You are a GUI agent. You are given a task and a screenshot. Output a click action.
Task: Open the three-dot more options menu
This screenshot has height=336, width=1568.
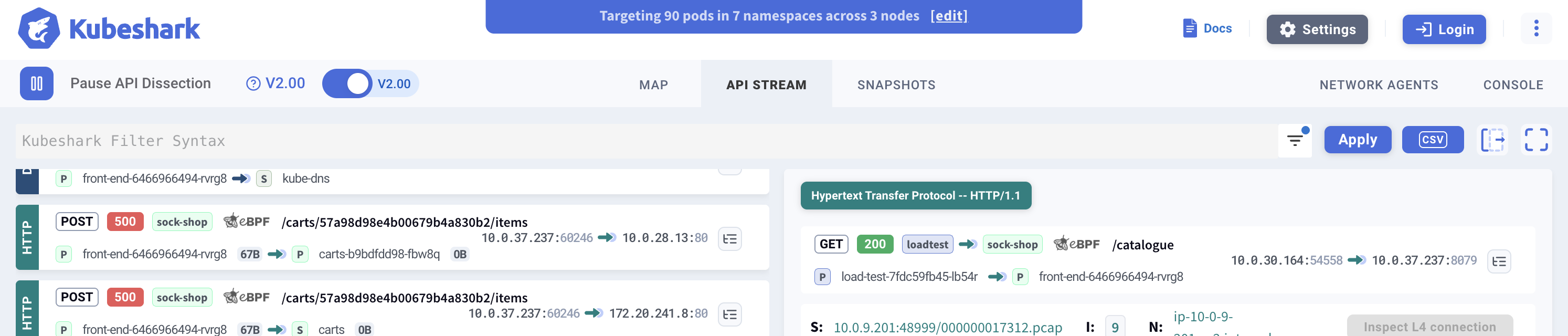[1536, 28]
